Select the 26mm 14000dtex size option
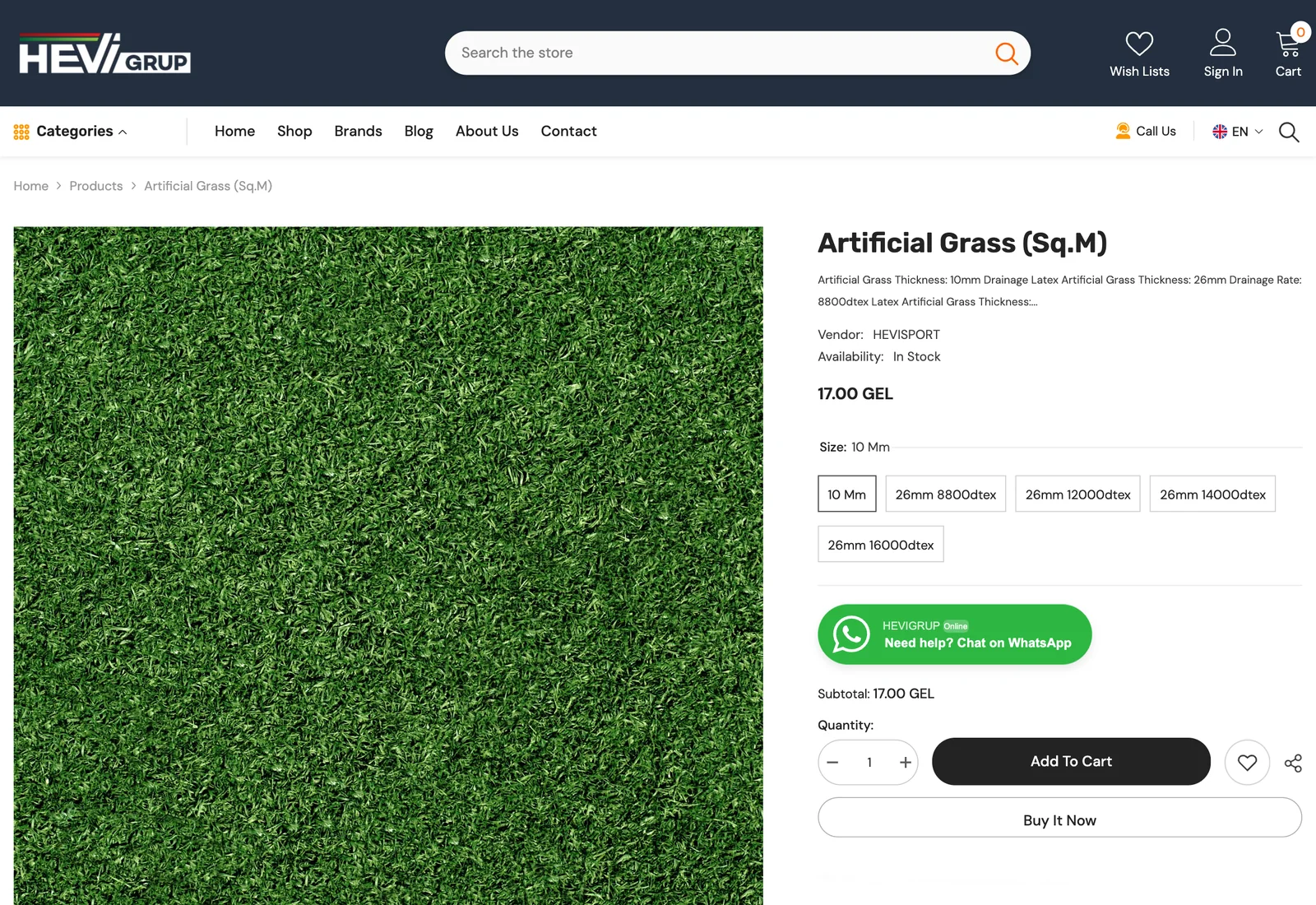 click(1212, 494)
